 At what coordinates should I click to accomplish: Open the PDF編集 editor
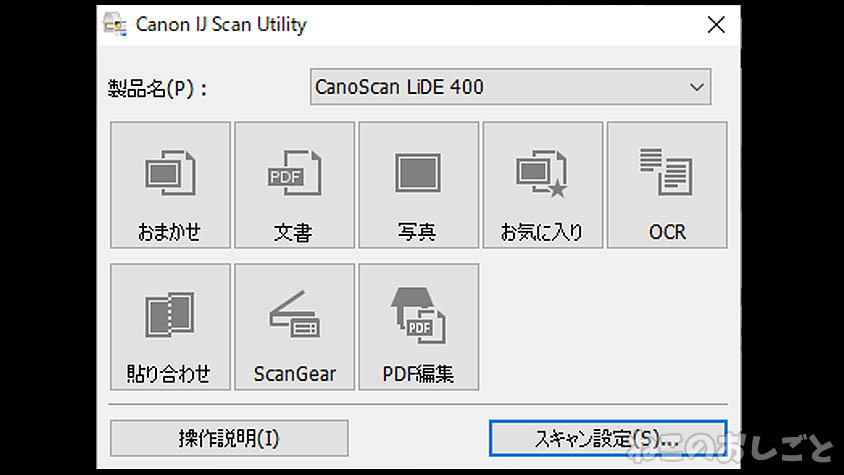(x=419, y=327)
